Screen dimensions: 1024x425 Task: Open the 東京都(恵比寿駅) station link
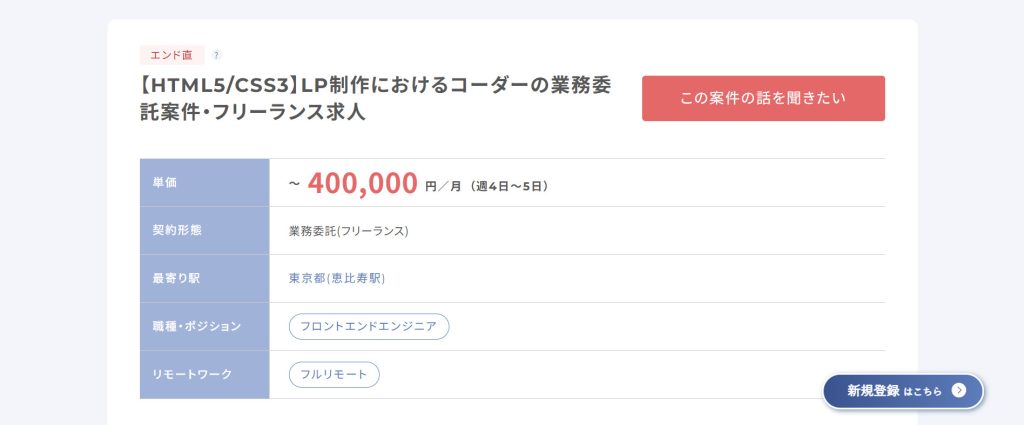tap(336, 279)
